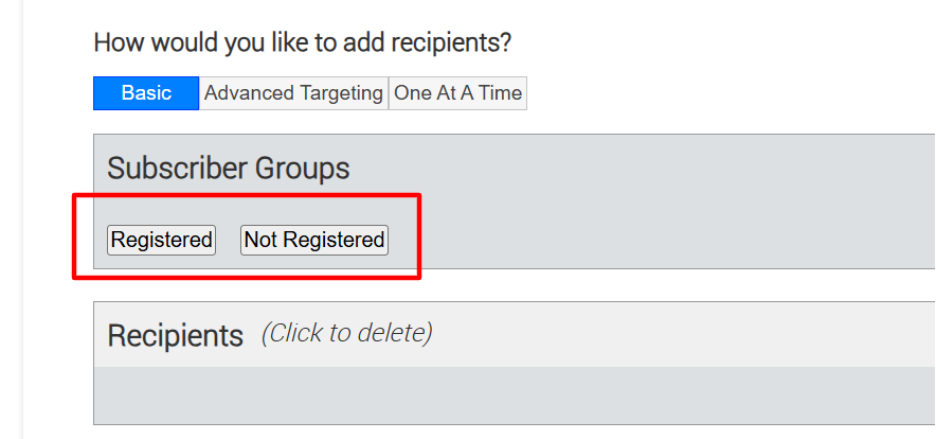Click the empty recipients list area
This screenshot has height=439, width=936.
(x=500, y=395)
